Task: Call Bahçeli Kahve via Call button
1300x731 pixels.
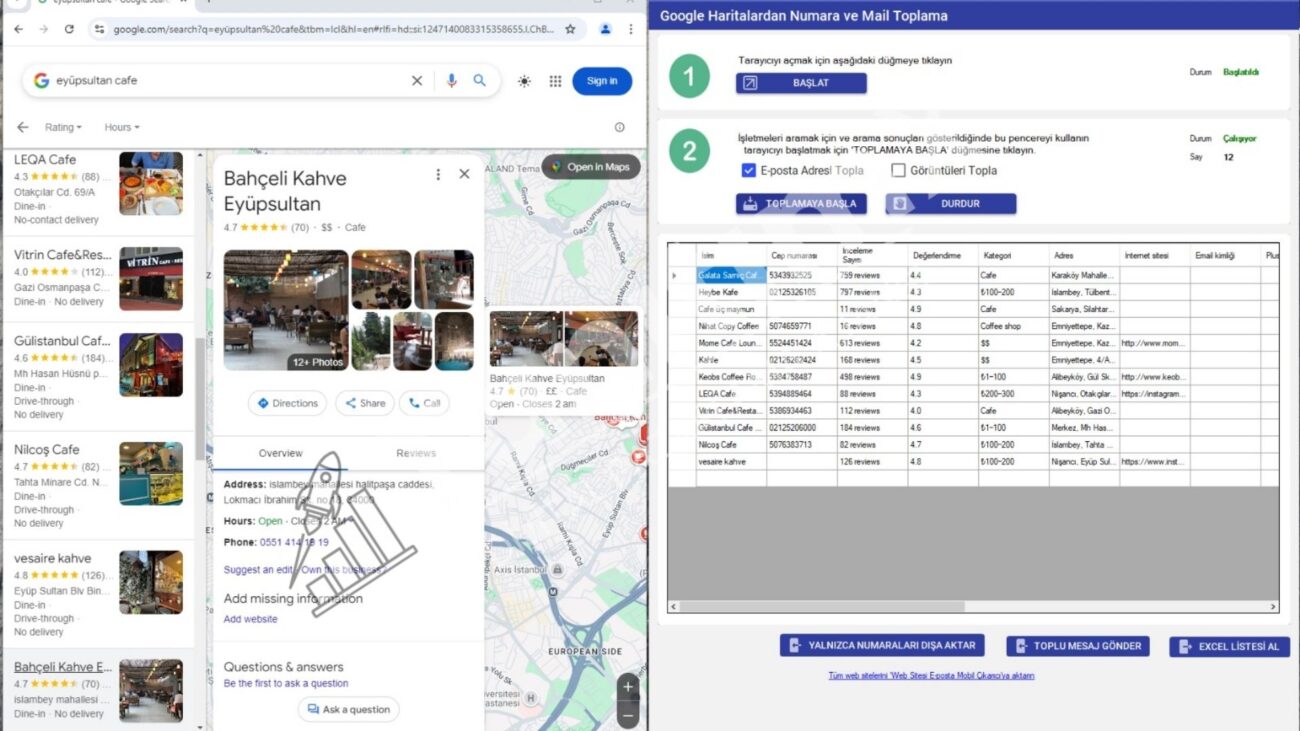Action: [424, 403]
